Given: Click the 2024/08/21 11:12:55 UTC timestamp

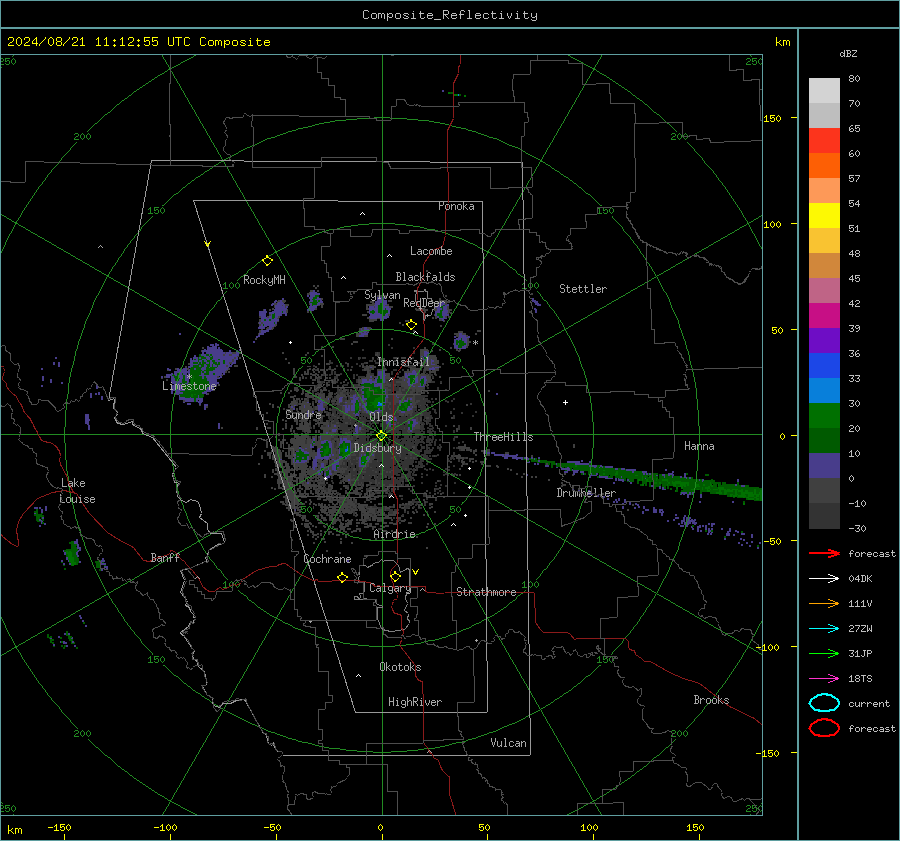Looking at the screenshot, I should coord(92,41).
